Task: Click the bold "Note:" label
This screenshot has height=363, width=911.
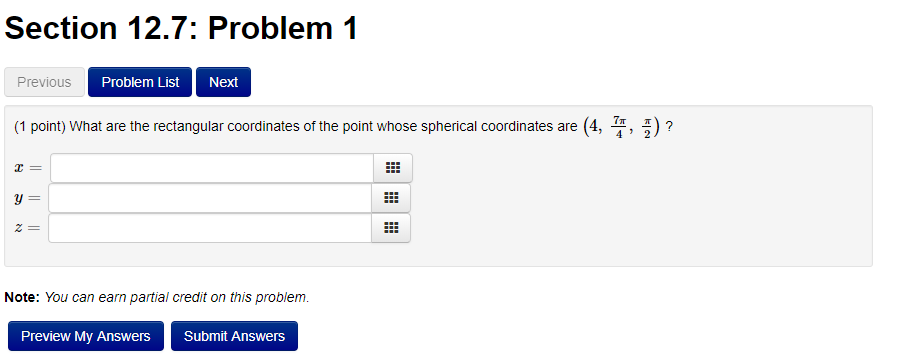Action: tap(22, 297)
